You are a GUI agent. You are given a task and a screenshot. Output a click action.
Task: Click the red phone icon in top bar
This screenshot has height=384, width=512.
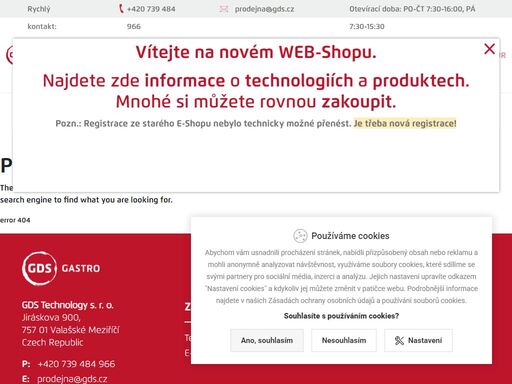pyautogui.click(x=121, y=9)
